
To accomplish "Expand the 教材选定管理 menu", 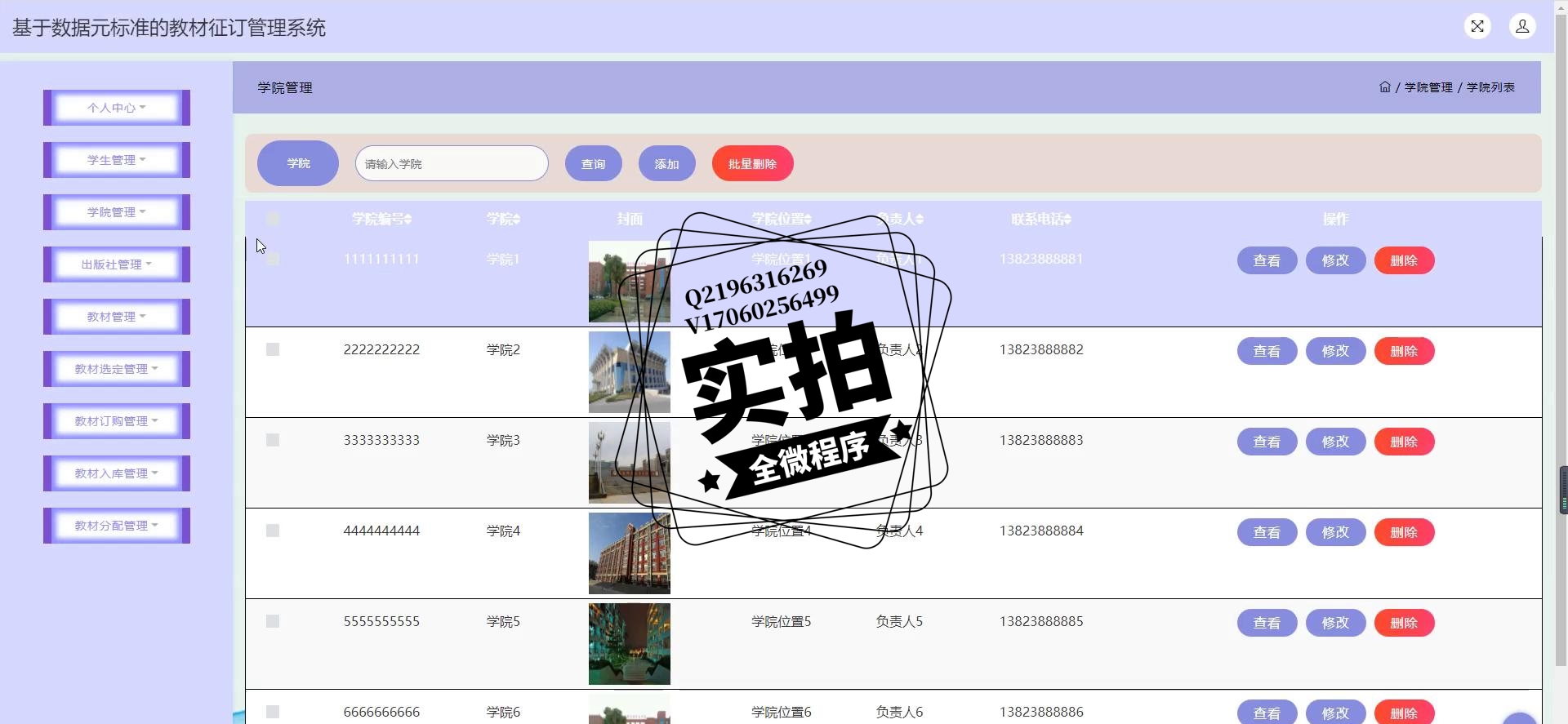I will click(x=117, y=369).
